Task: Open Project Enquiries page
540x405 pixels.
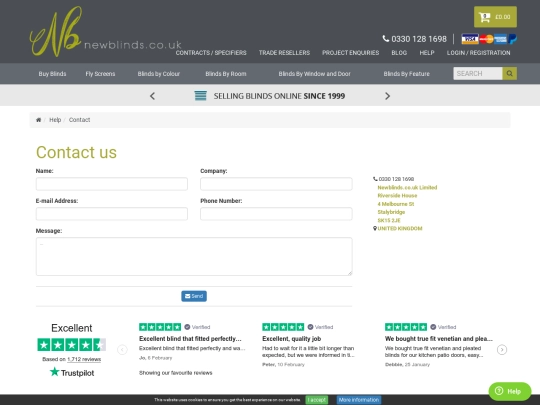Action: coord(351,53)
